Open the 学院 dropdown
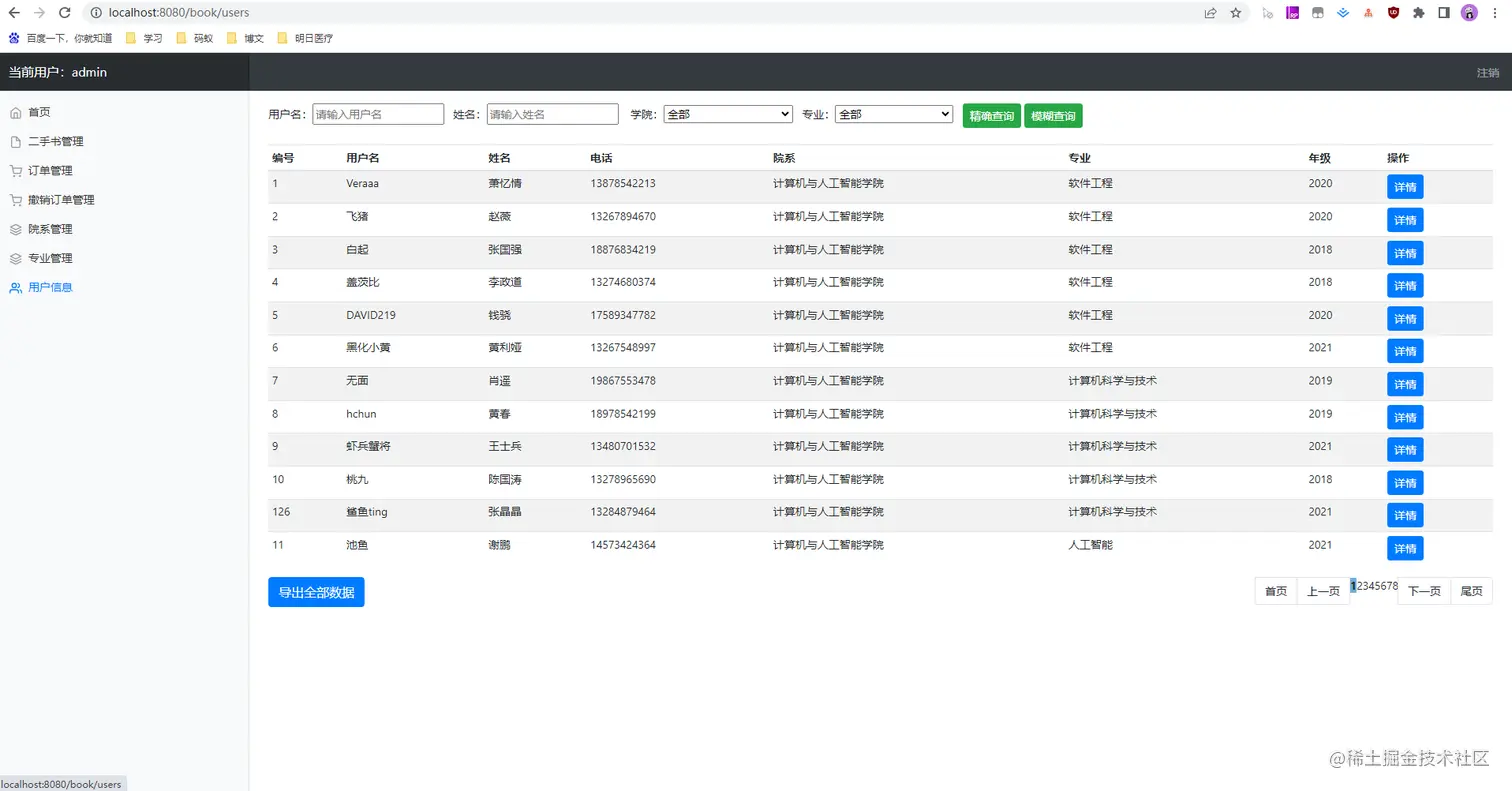This screenshot has width=1512, height=791. coord(728,114)
